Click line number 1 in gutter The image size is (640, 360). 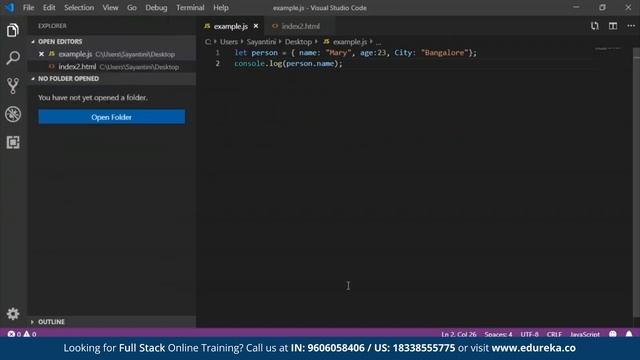[218, 53]
